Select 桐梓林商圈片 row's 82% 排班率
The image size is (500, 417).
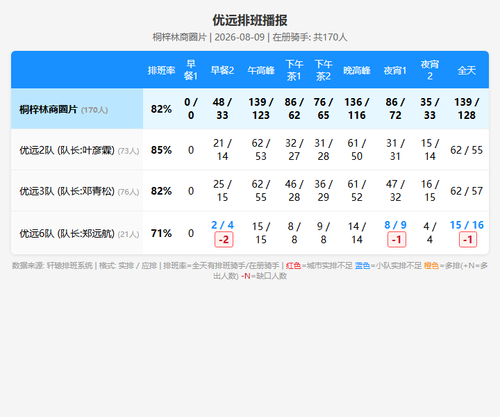161,109
